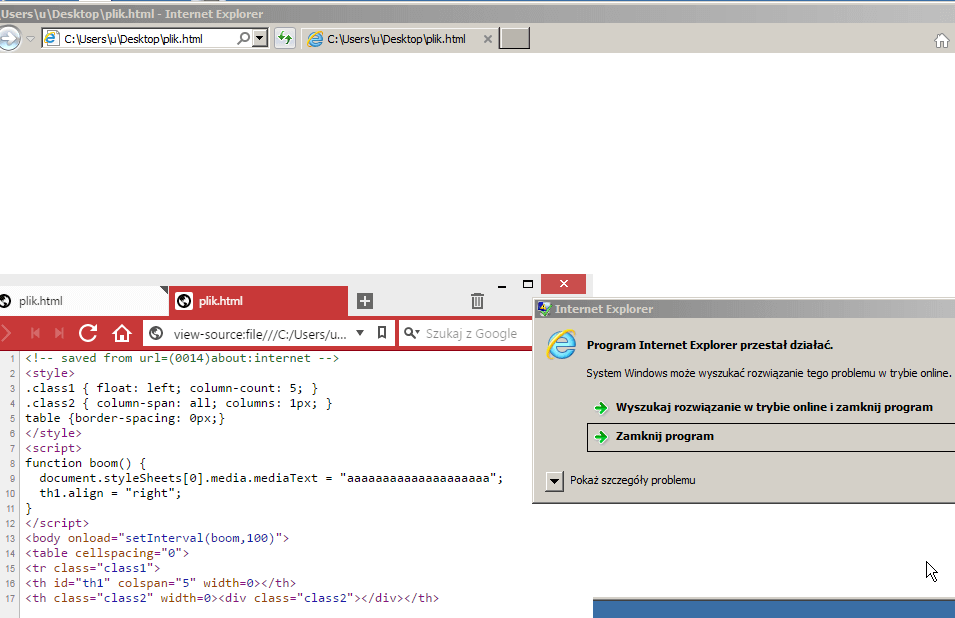Screen dimensions: 955x618
Task: Bookmark the page in Opera
Action: (x=382, y=333)
